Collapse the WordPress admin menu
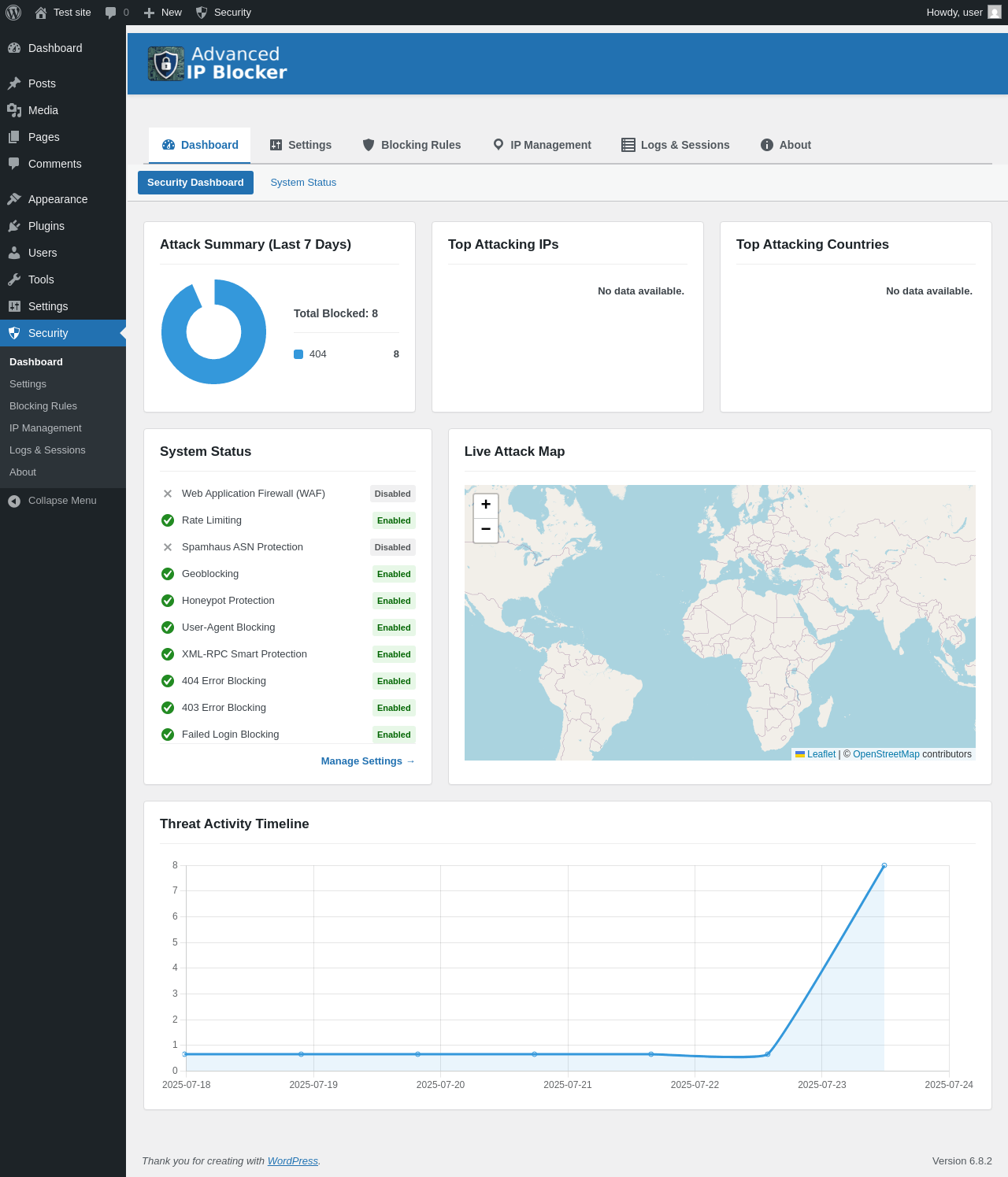This screenshot has width=1008, height=1177. tap(52, 501)
